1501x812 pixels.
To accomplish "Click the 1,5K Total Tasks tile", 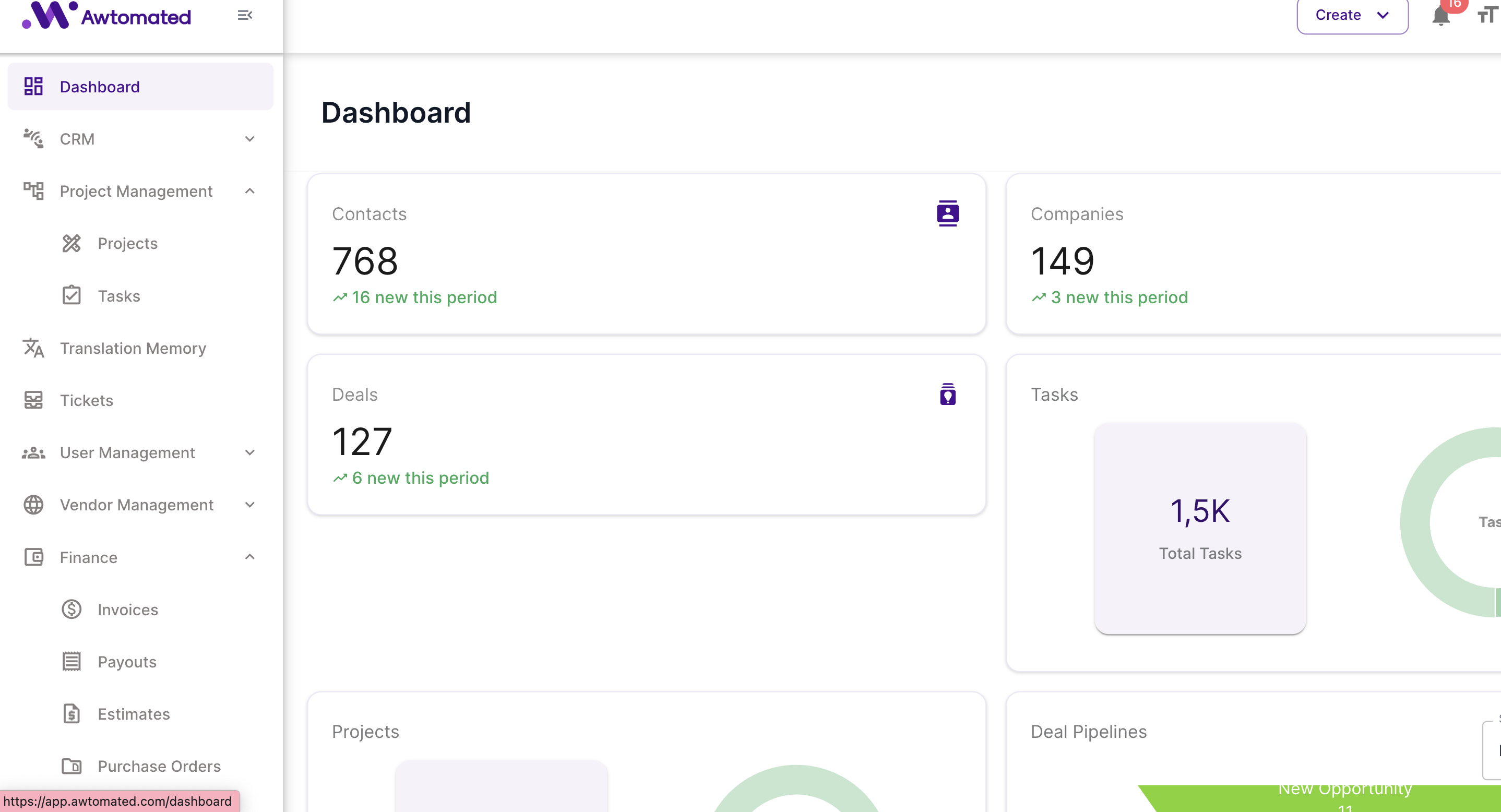I will coord(1200,528).
